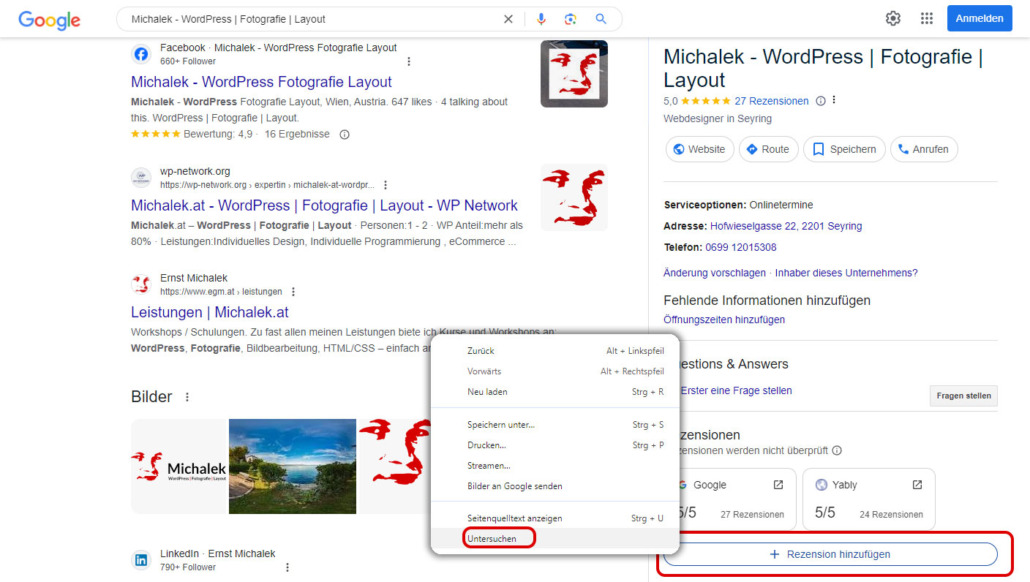The height and width of the screenshot is (582, 1030).
Task: Click the Ernst Michalek site favicon
Action: [x=141, y=284]
